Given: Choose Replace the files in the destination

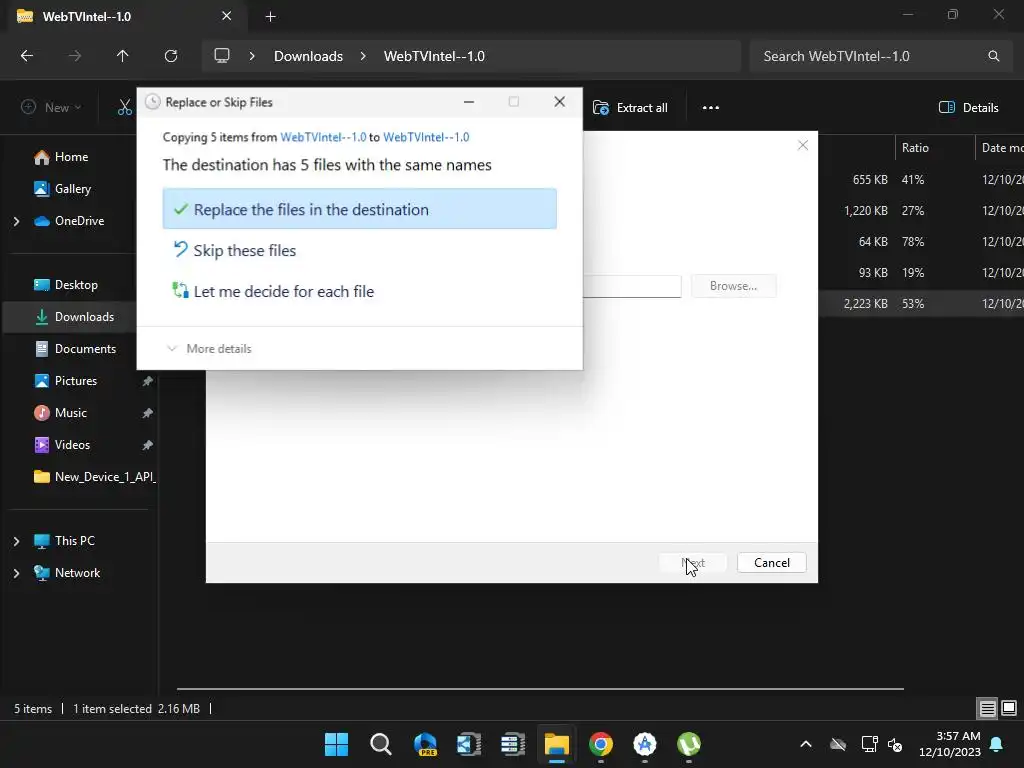Looking at the screenshot, I should click(x=359, y=209).
